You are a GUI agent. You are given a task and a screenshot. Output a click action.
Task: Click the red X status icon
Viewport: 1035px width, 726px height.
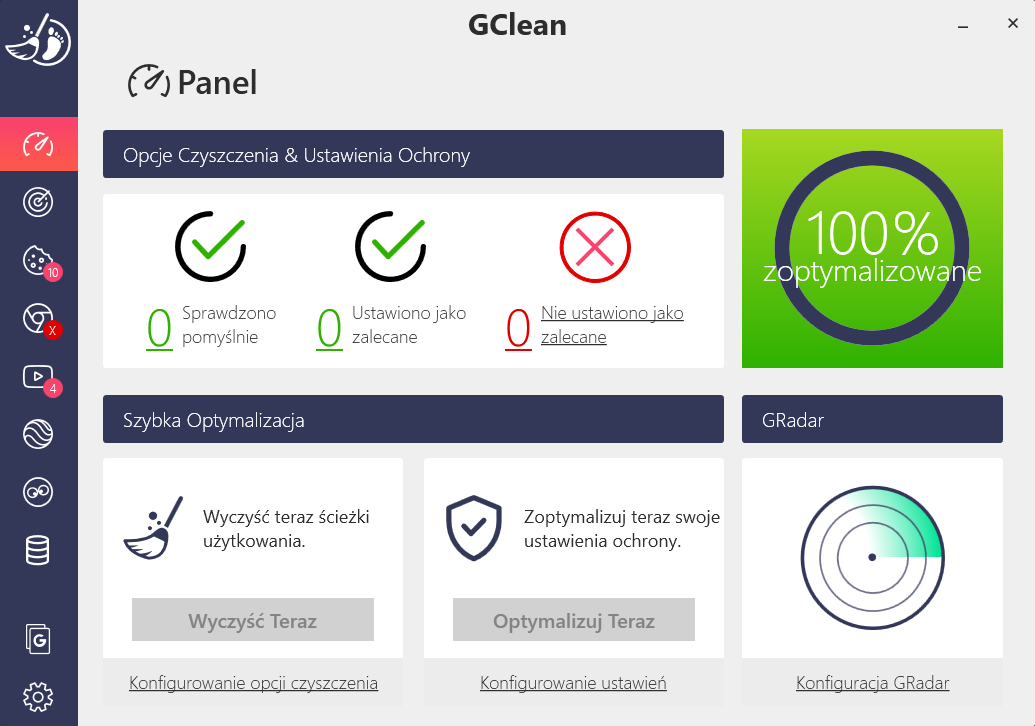coord(595,247)
